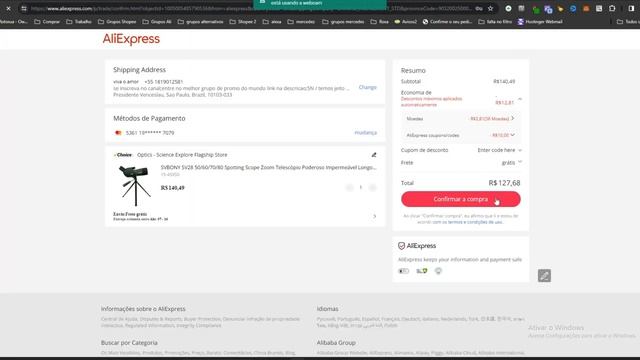Click the password key icon in address bar
The width and height of the screenshot is (640, 360).
[479, 8]
